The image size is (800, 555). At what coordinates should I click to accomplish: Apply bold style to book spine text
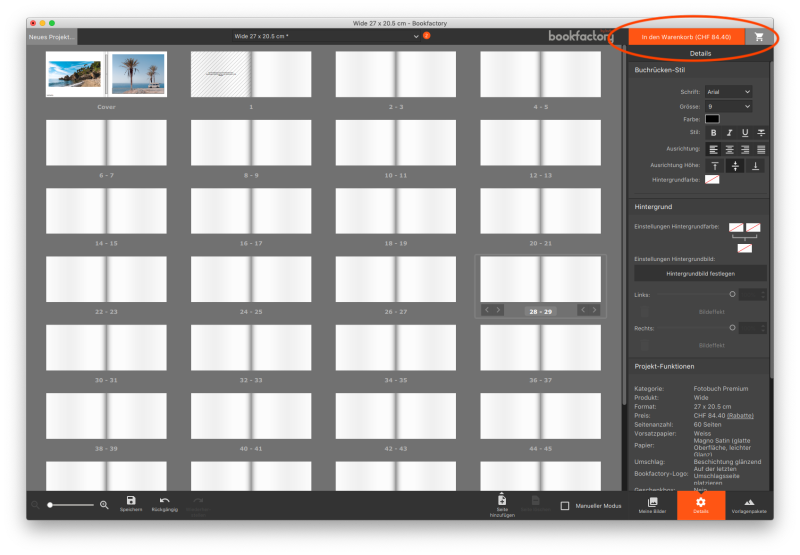pos(713,132)
